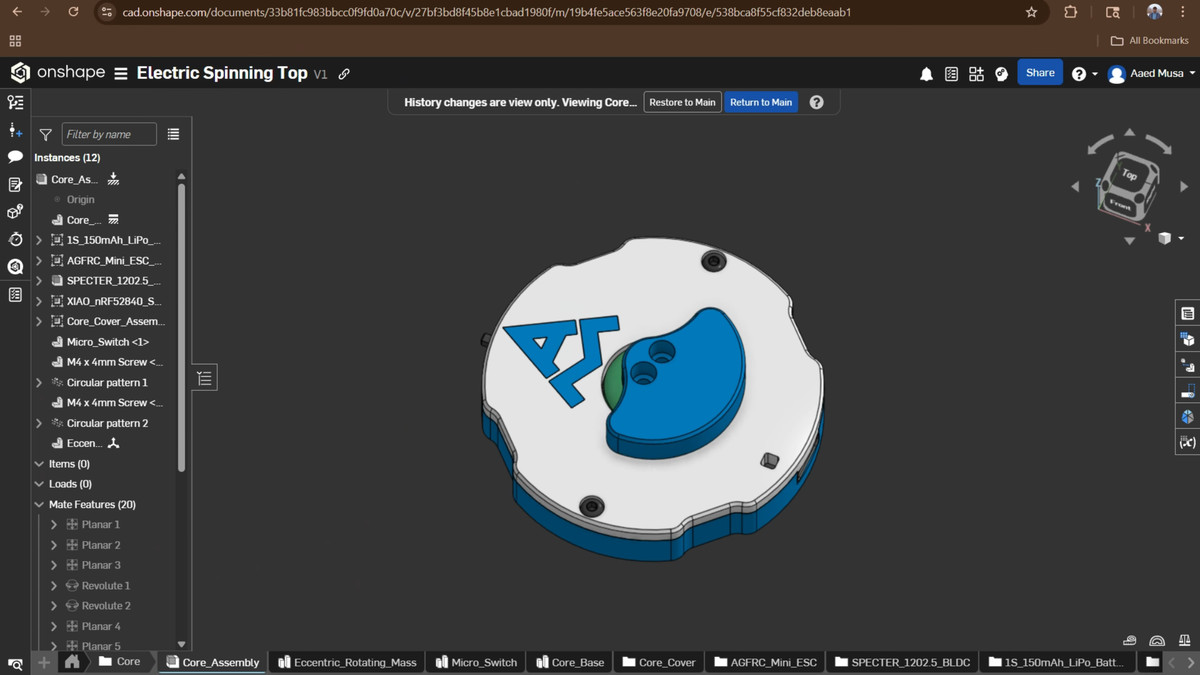The width and height of the screenshot is (1200, 675).
Task: Switch to the Eccentric_Rotating_Mass tab
Action: (346, 662)
